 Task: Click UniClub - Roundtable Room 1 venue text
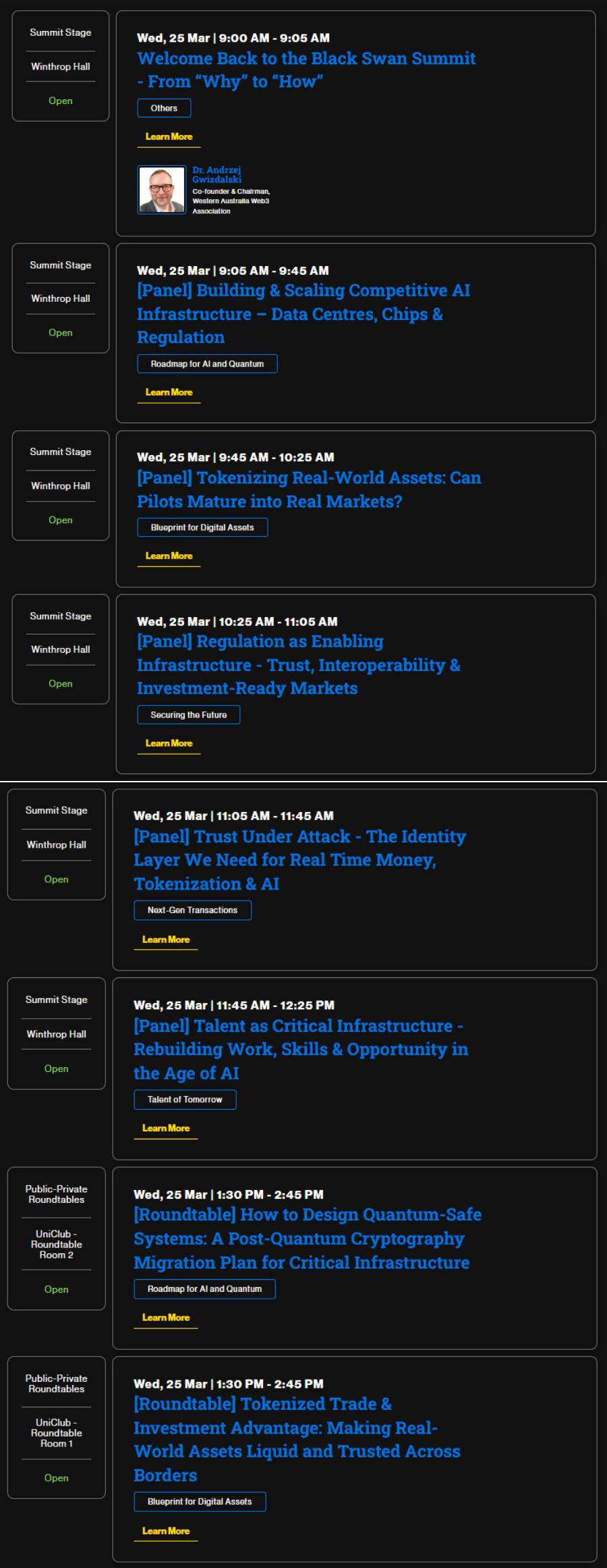57,1432
